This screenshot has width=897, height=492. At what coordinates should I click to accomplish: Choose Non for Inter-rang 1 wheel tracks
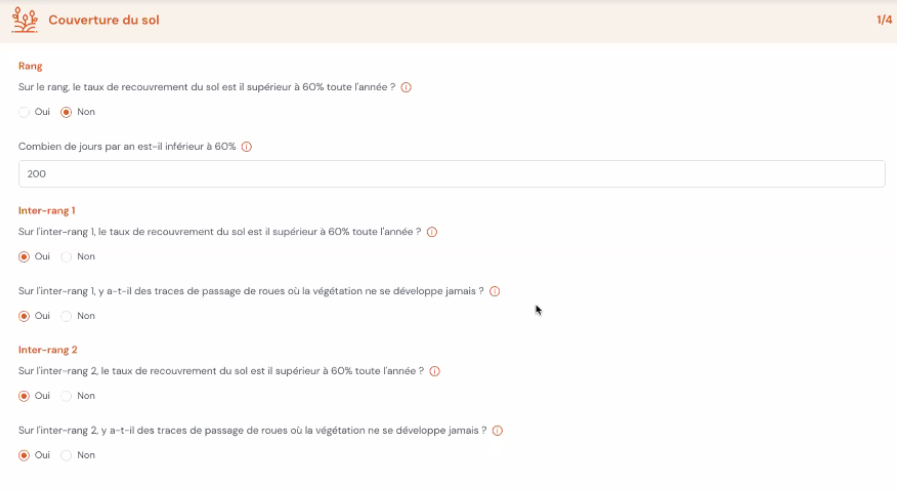click(66, 316)
